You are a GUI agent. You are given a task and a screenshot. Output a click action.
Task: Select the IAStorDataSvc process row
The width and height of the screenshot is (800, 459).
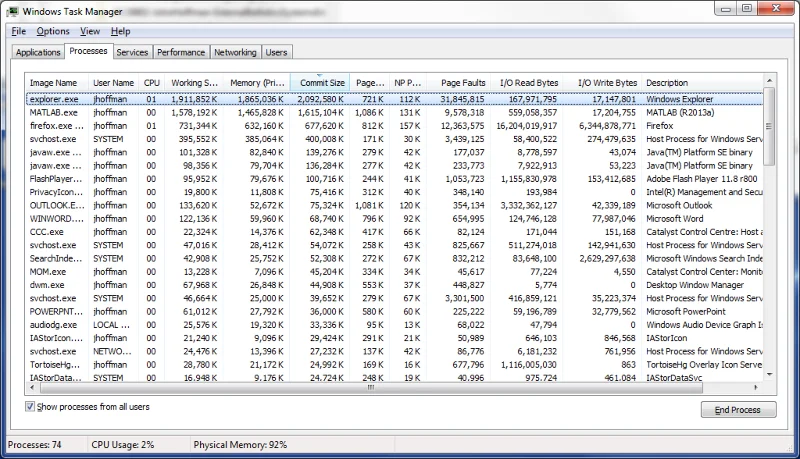pyautogui.click(x=394, y=377)
